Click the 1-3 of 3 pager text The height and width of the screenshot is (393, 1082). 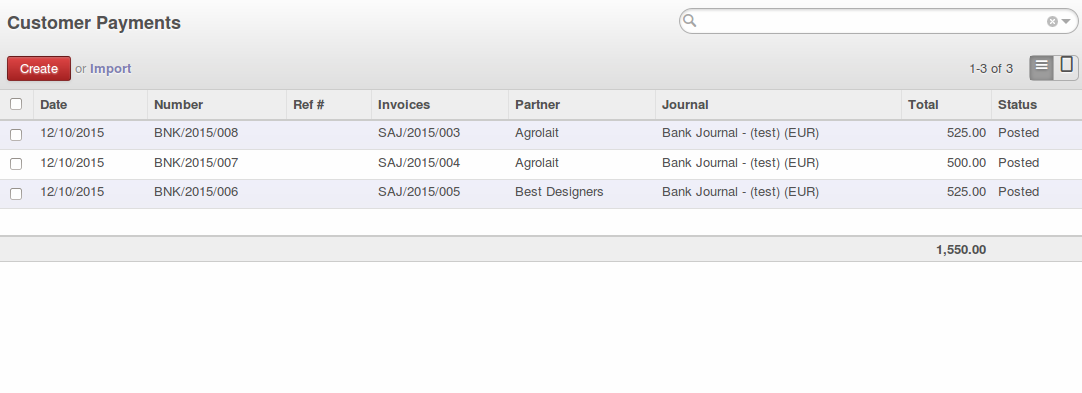point(991,68)
